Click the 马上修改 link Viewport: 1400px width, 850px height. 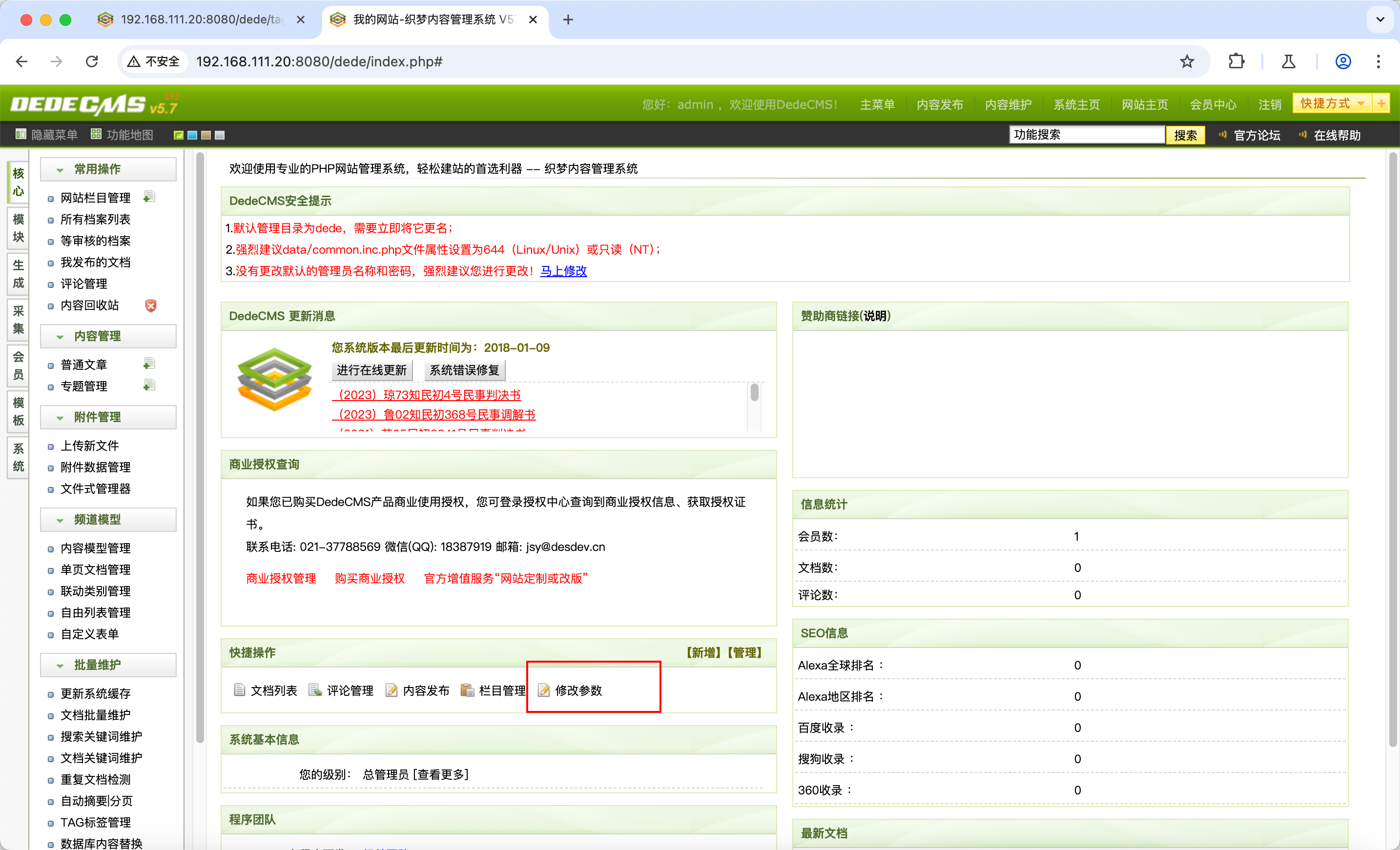(563, 271)
